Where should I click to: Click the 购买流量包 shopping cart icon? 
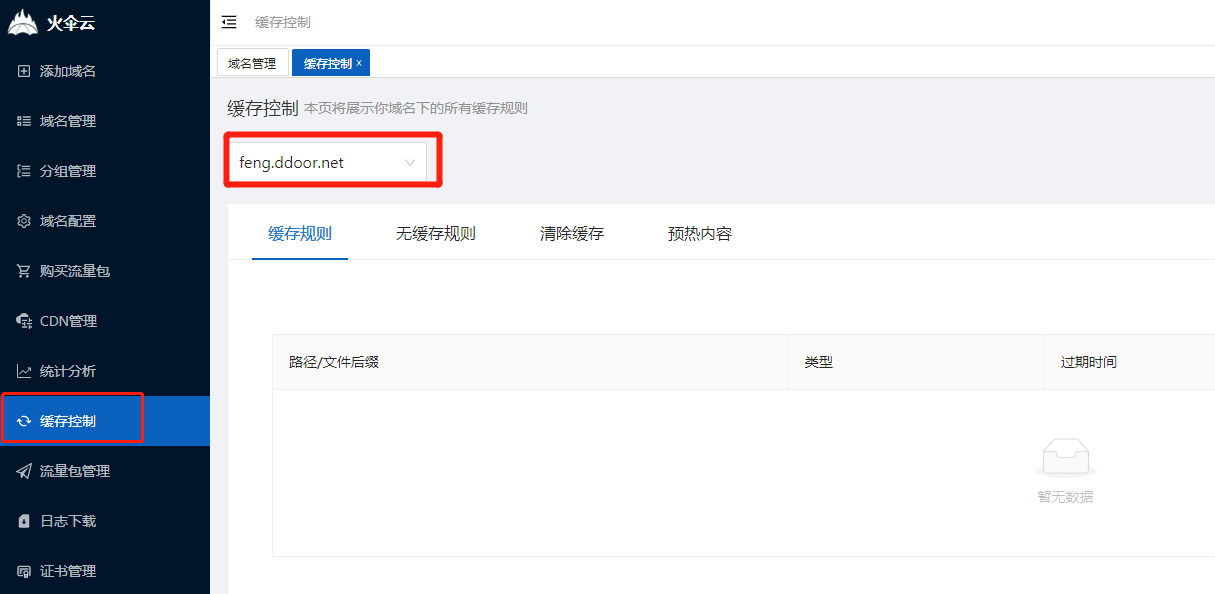(24, 271)
